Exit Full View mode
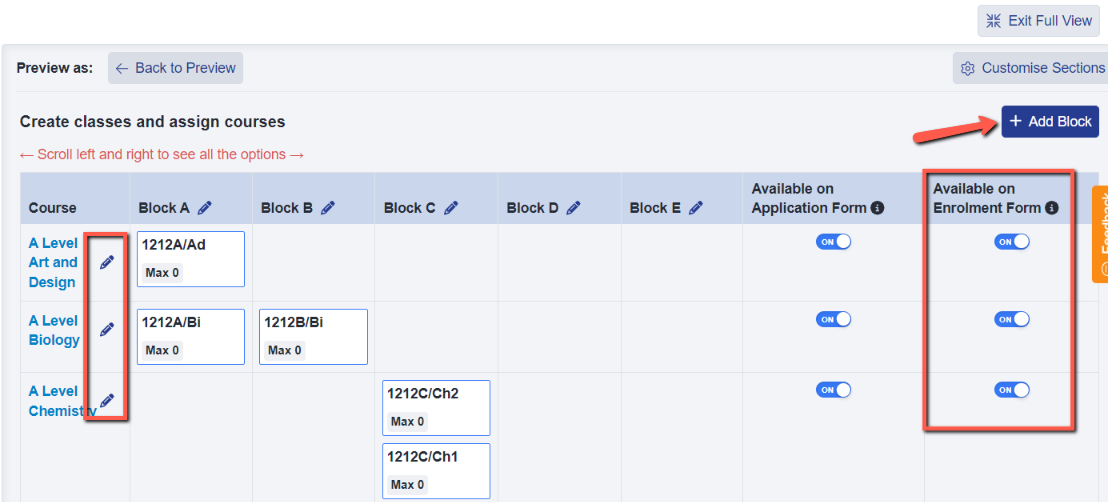 (1038, 21)
